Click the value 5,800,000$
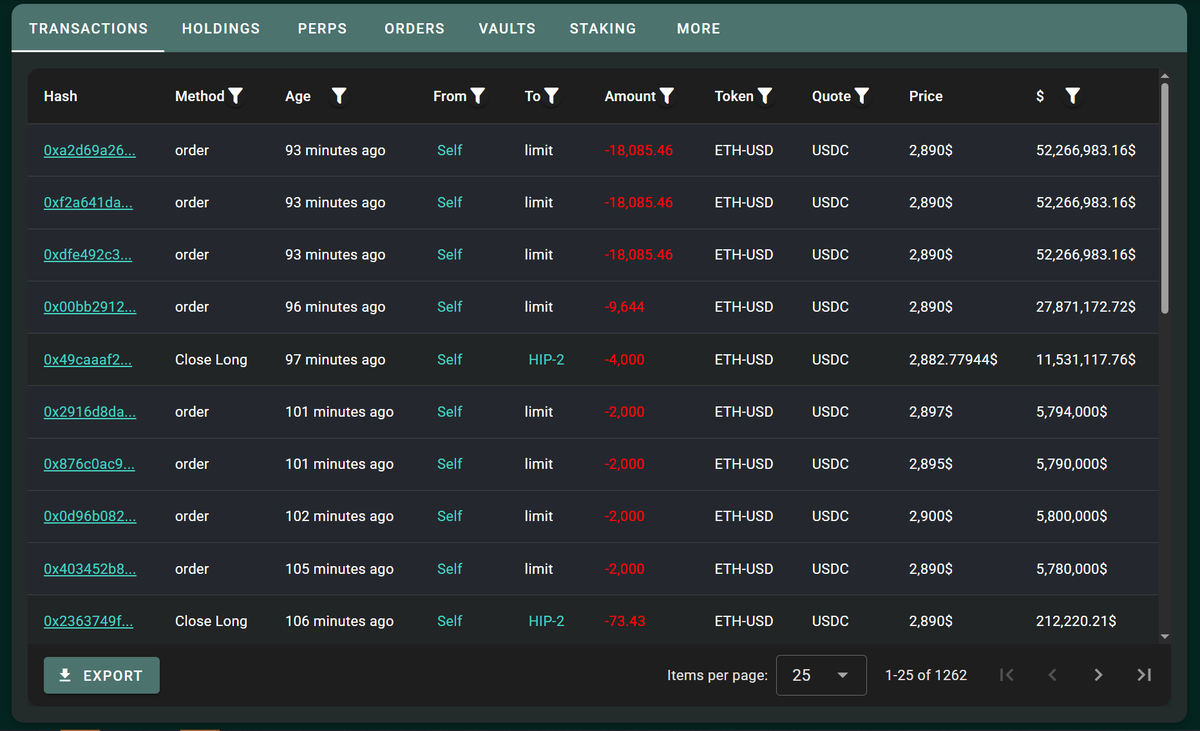Image resolution: width=1200 pixels, height=731 pixels. (x=1072, y=517)
